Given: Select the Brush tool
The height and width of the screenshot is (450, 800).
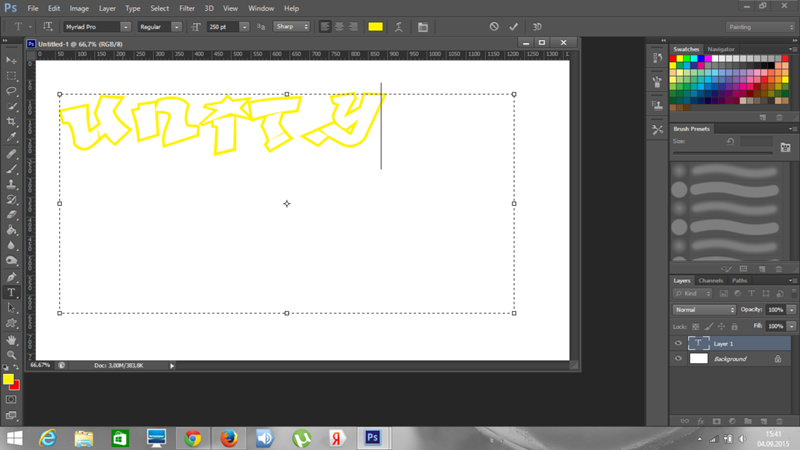Looking at the screenshot, I should pos(11,169).
